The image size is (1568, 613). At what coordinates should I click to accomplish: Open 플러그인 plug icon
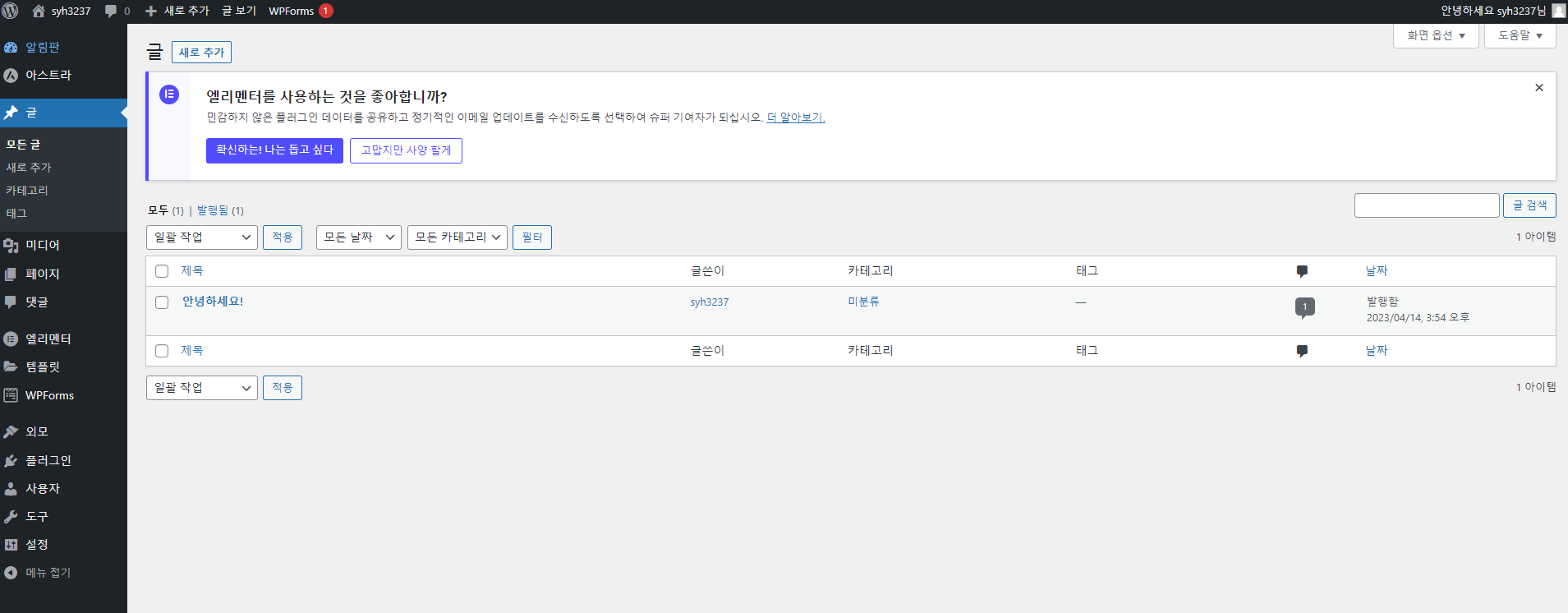pyautogui.click(x=11, y=460)
